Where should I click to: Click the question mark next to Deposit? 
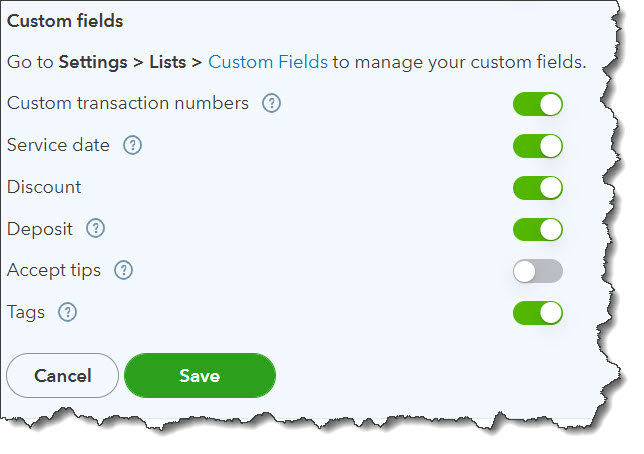[95, 229]
